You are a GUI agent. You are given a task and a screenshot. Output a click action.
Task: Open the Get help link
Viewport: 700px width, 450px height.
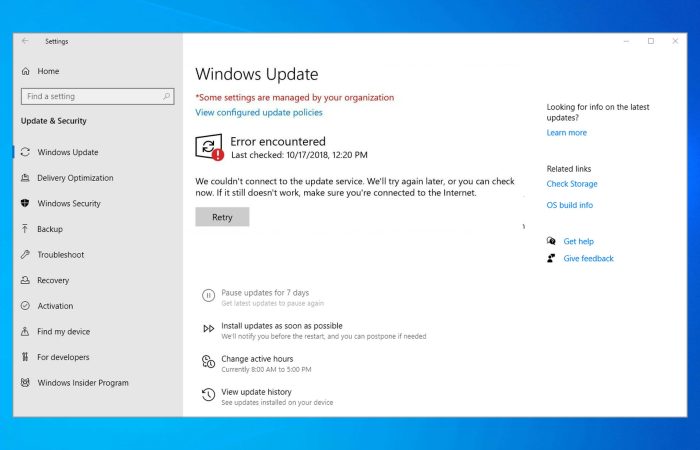tap(579, 241)
